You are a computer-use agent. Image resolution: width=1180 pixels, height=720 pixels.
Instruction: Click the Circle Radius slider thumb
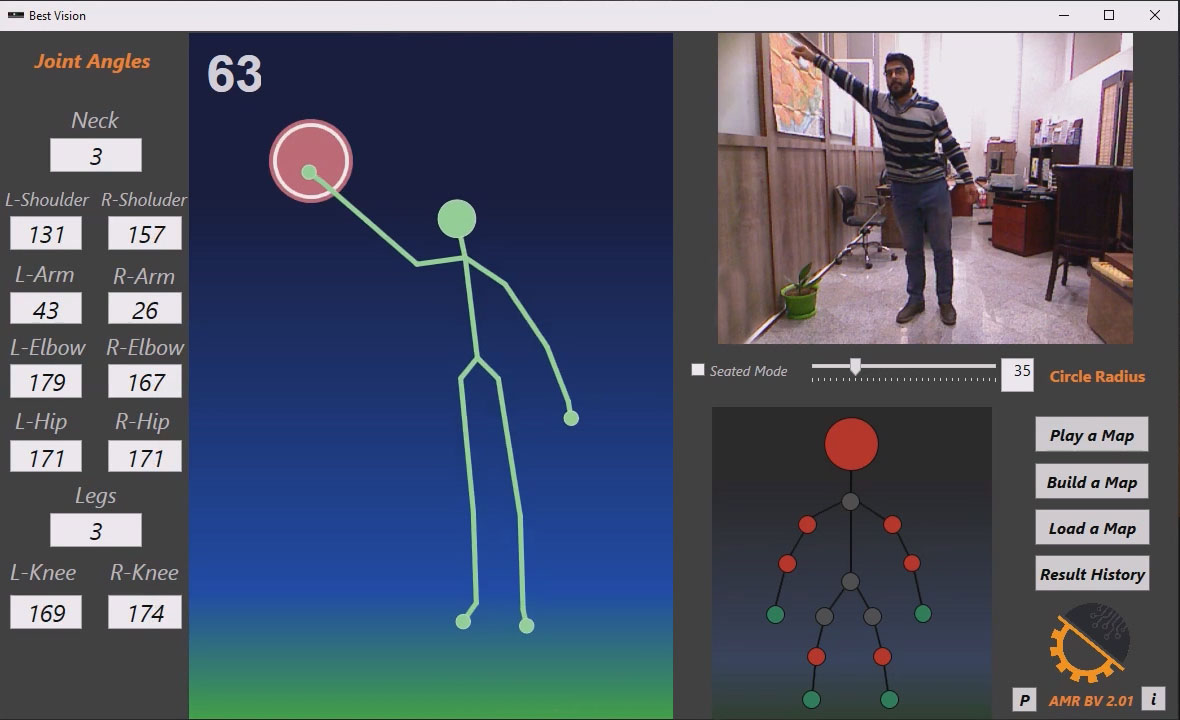click(855, 367)
